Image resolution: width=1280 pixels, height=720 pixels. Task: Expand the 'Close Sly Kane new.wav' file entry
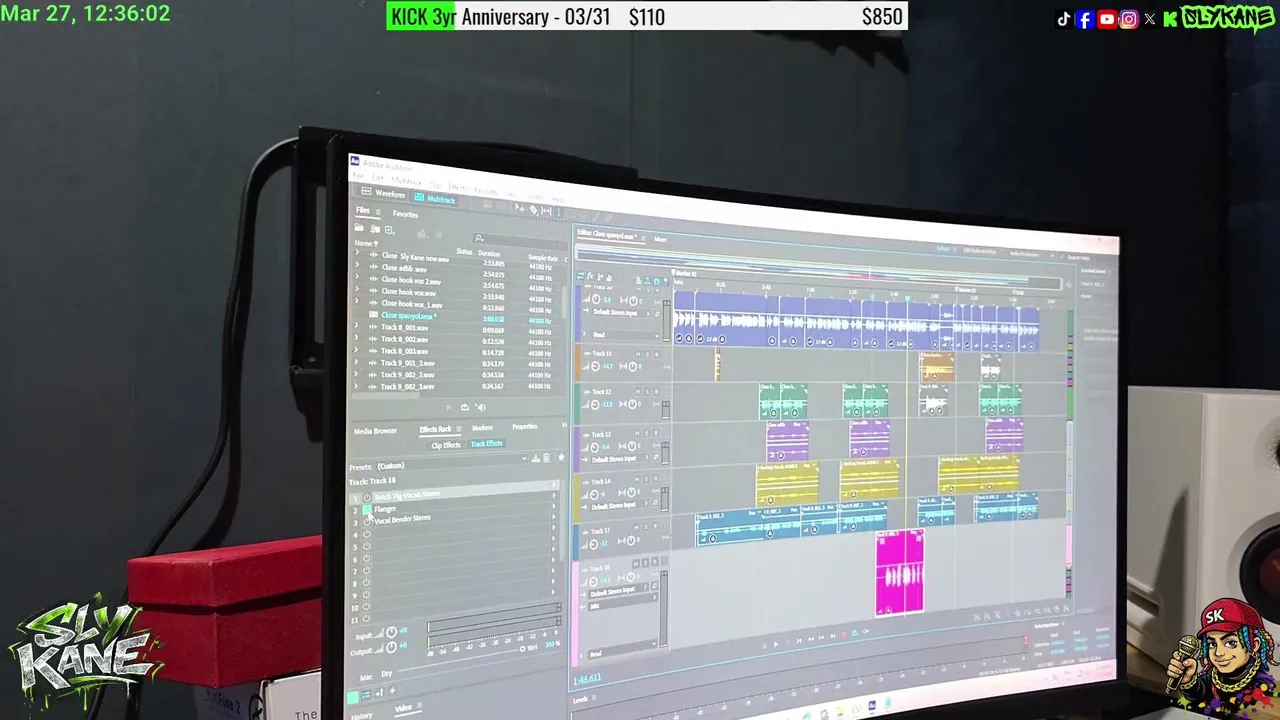point(357,252)
